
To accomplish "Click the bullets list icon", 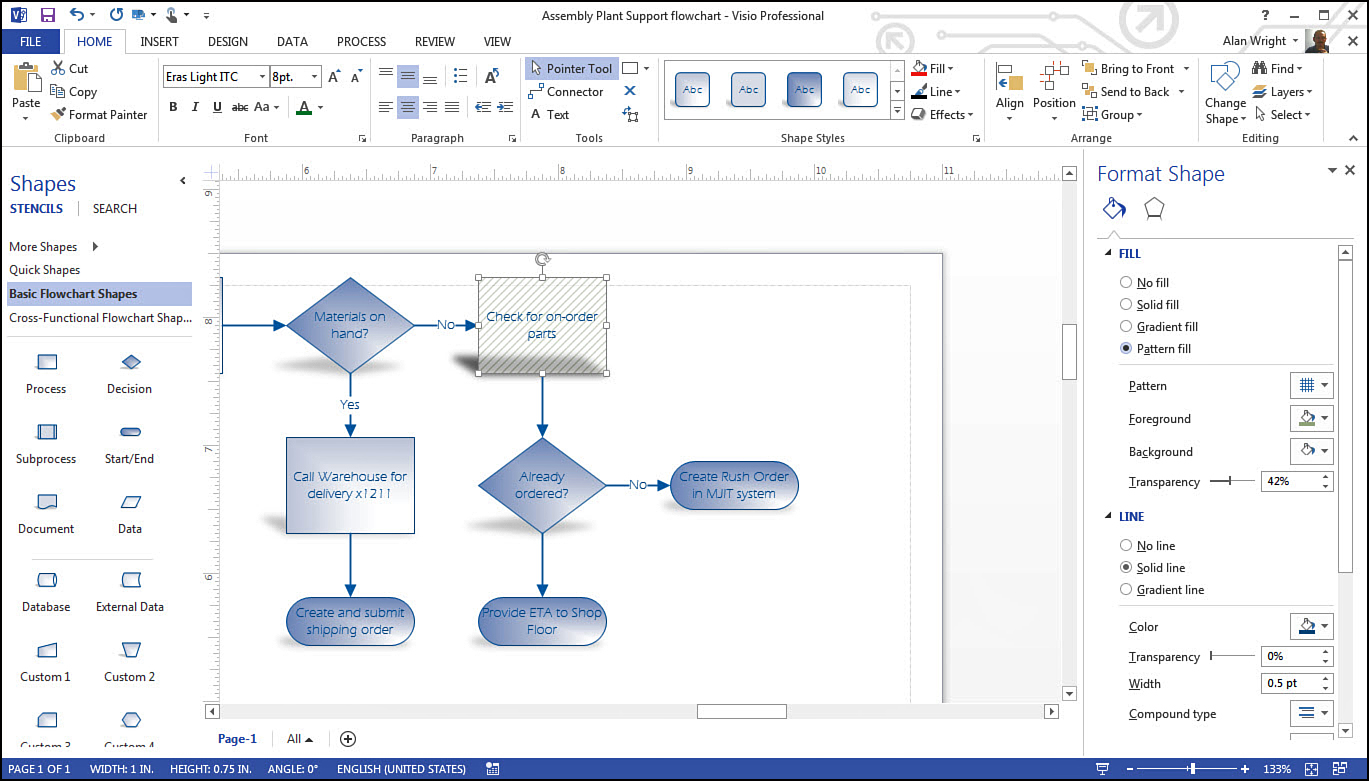I will tap(460, 76).
